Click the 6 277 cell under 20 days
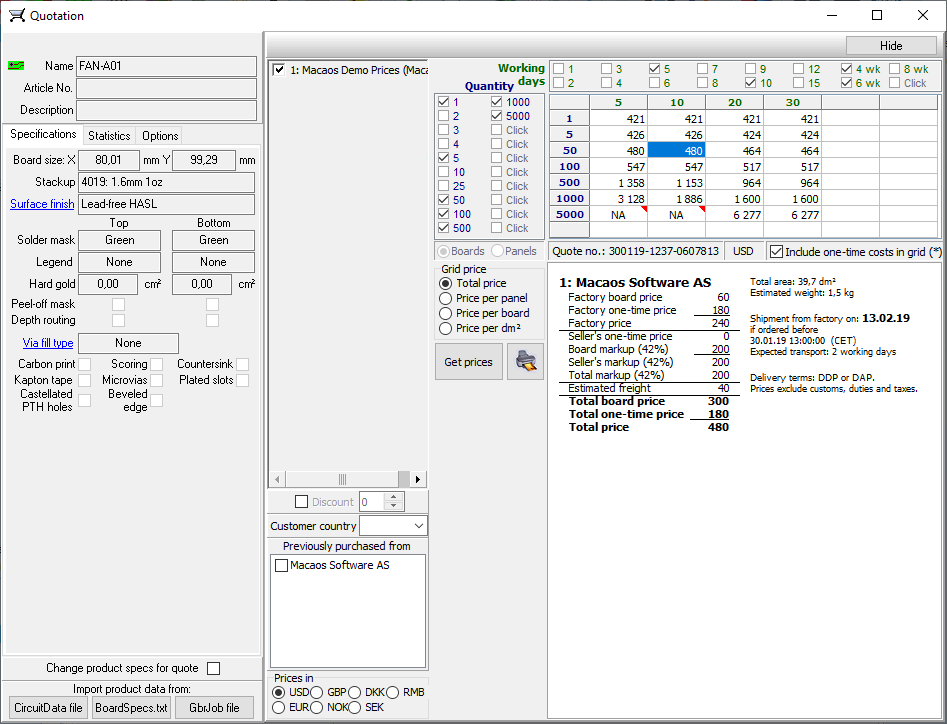Viewport: 947px width, 724px height. click(x=734, y=215)
